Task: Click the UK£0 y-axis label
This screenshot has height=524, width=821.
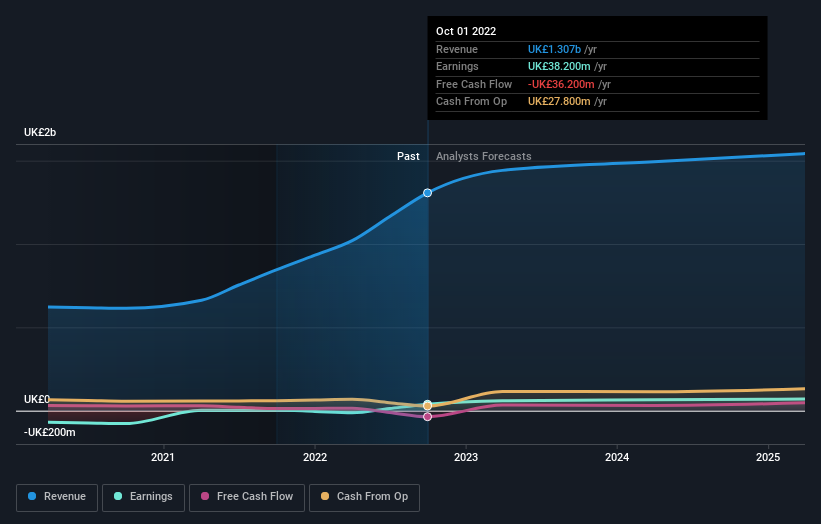Action: coord(37,399)
